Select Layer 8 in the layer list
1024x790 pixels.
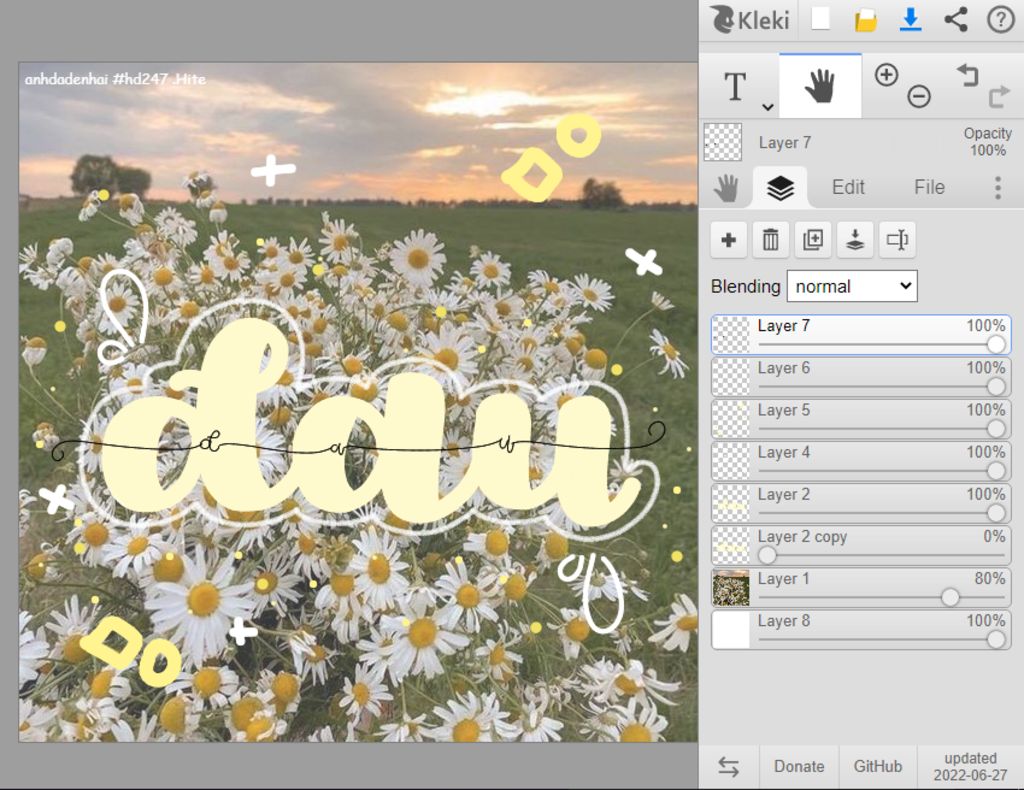coord(861,630)
